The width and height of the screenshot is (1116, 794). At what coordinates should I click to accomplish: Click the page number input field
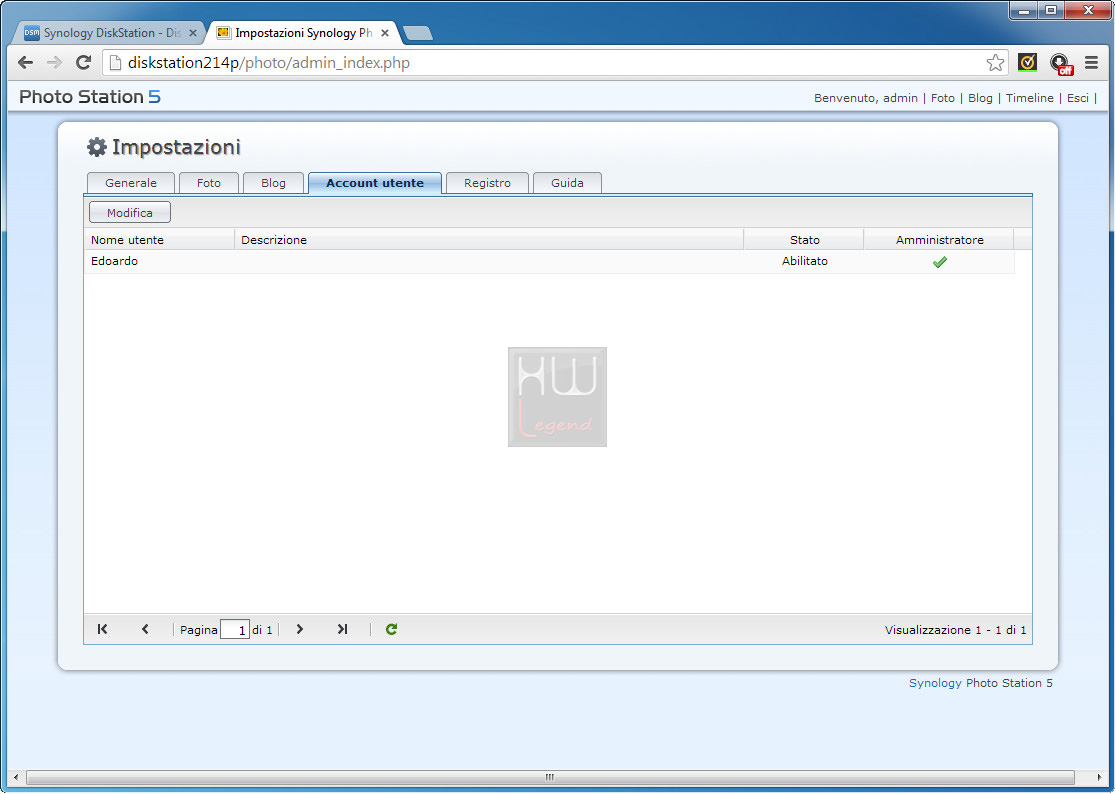(235, 630)
